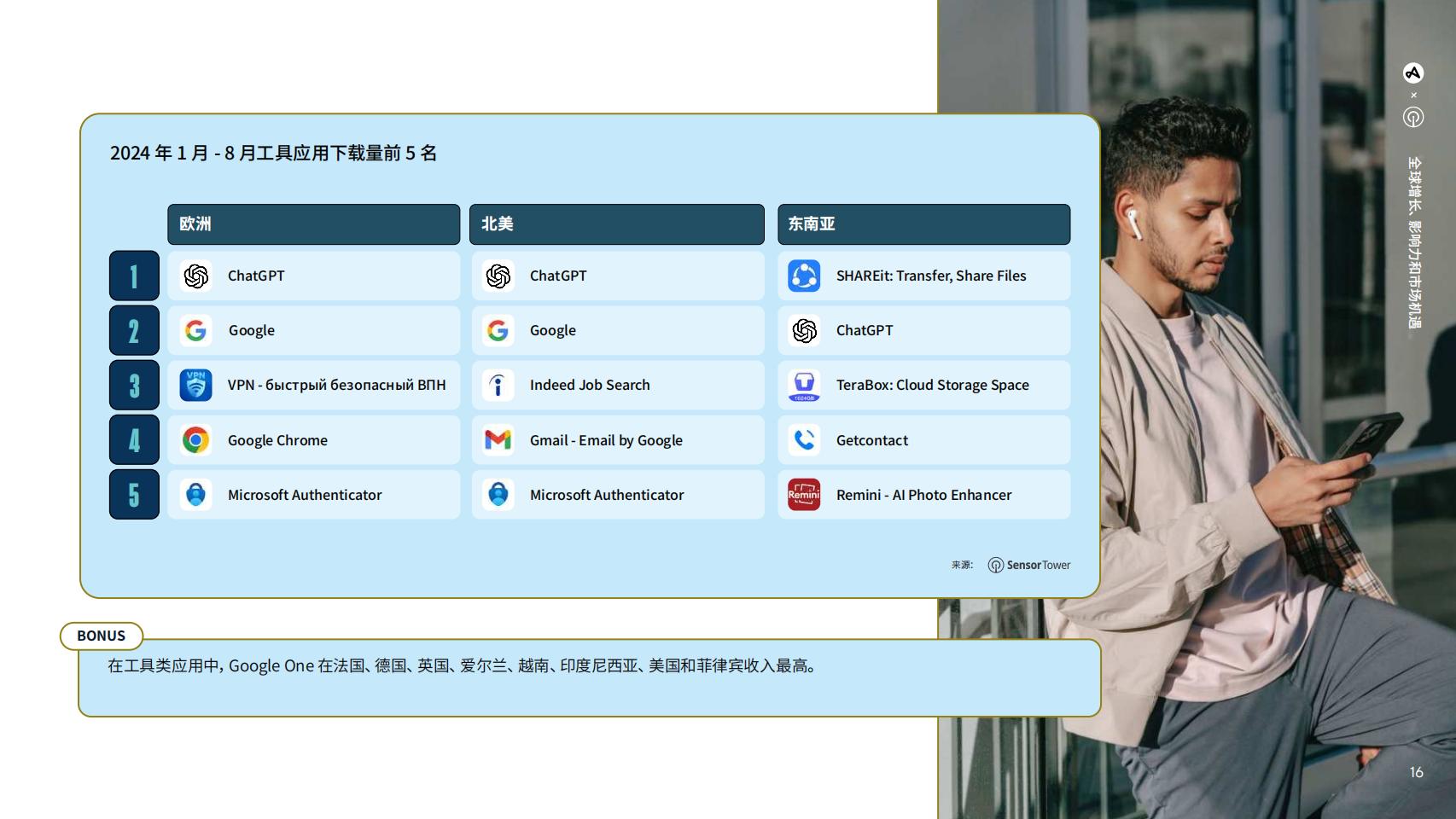Click the 'Google' label in the Europe (欧洲) column
1456x819 pixels.
click(x=252, y=330)
